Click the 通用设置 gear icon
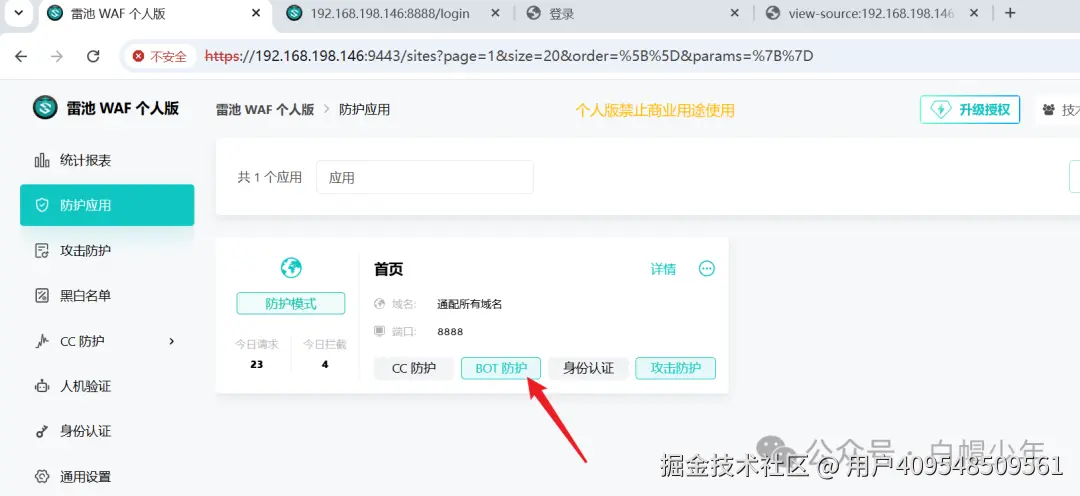The image size is (1080, 496). click(x=42, y=477)
